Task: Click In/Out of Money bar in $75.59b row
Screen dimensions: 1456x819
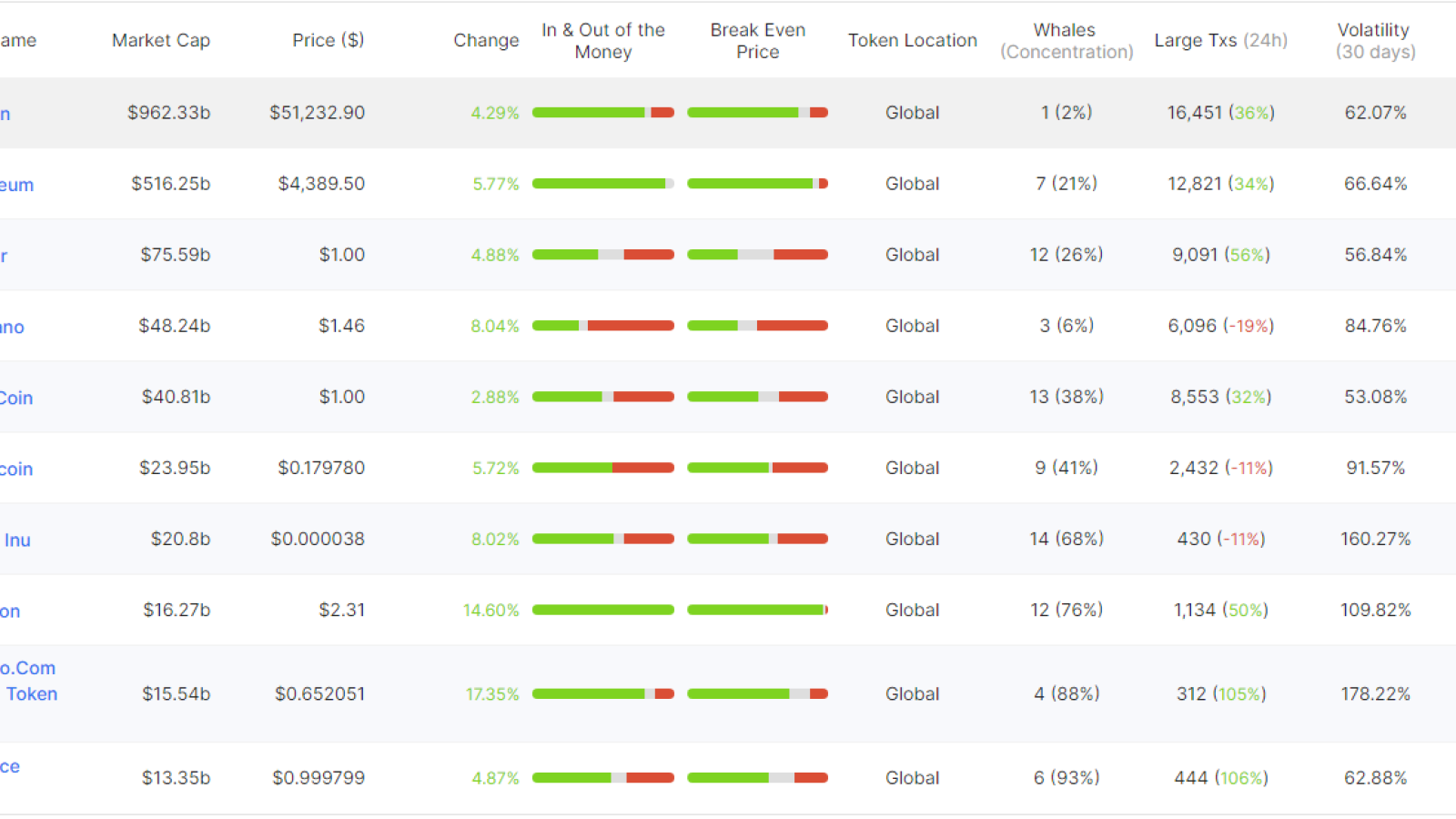Action: point(603,255)
